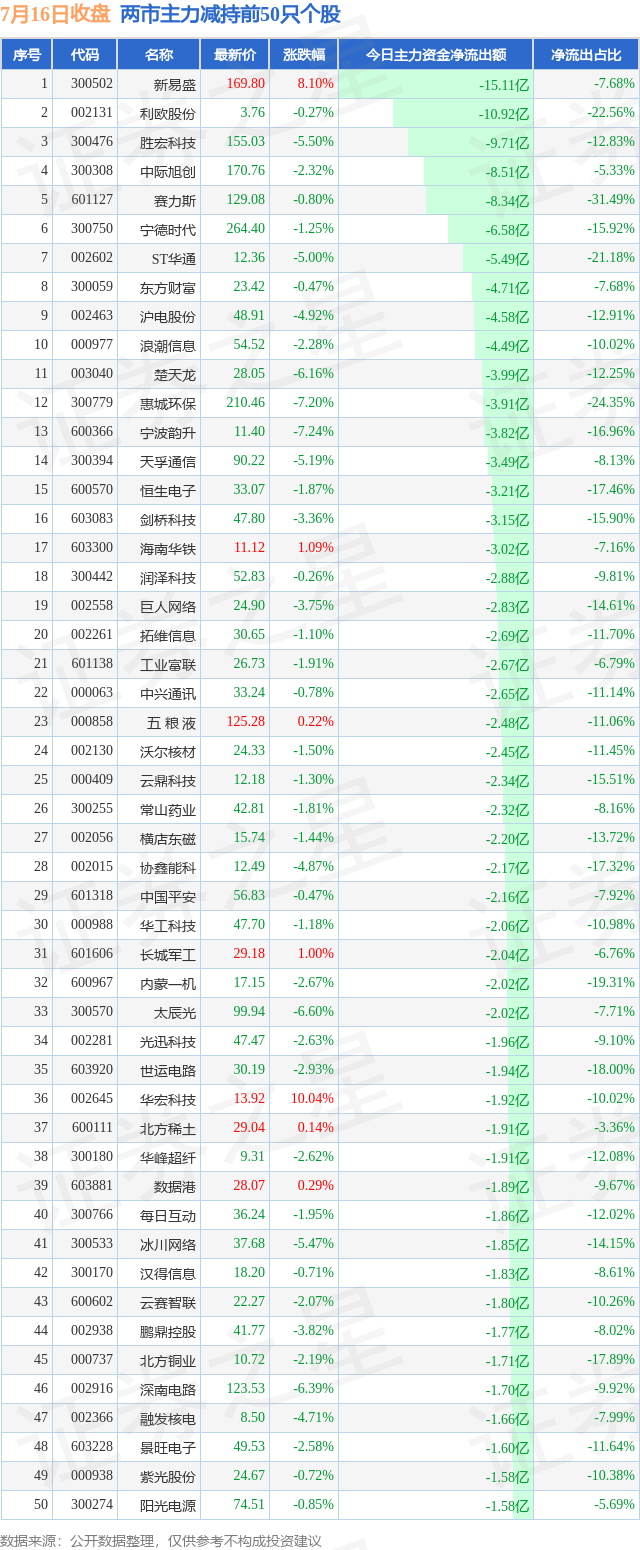Select stock name 天孚通信
The width and height of the screenshot is (640, 1550).
pos(168,462)
